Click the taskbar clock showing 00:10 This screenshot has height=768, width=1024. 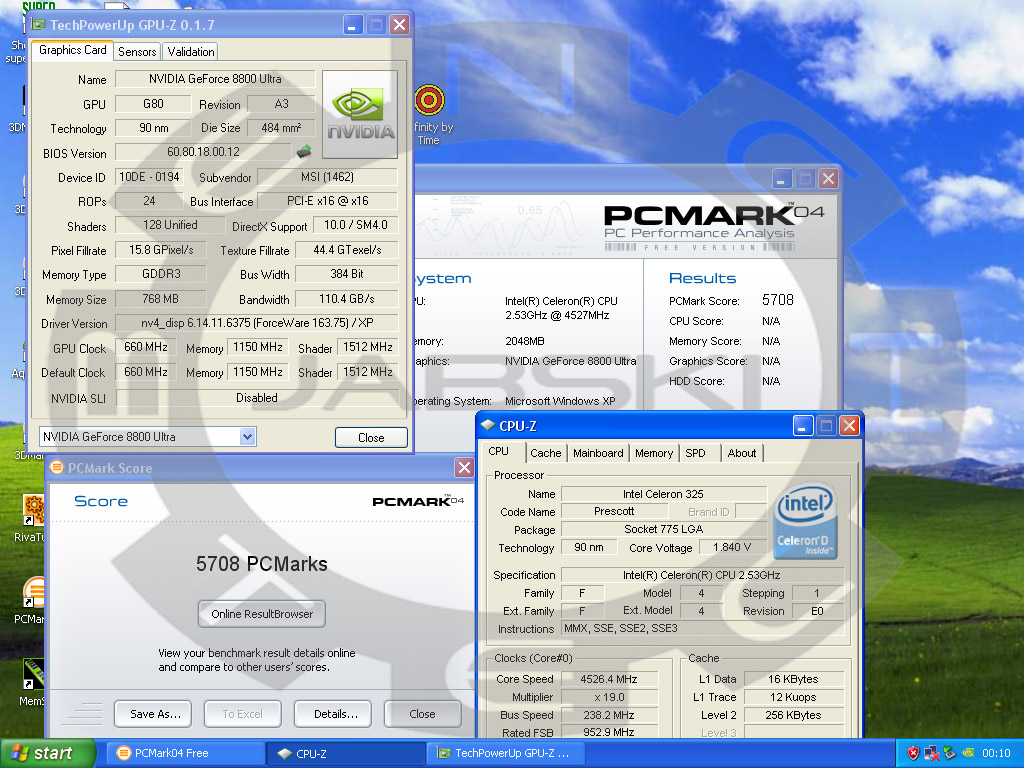996,753
